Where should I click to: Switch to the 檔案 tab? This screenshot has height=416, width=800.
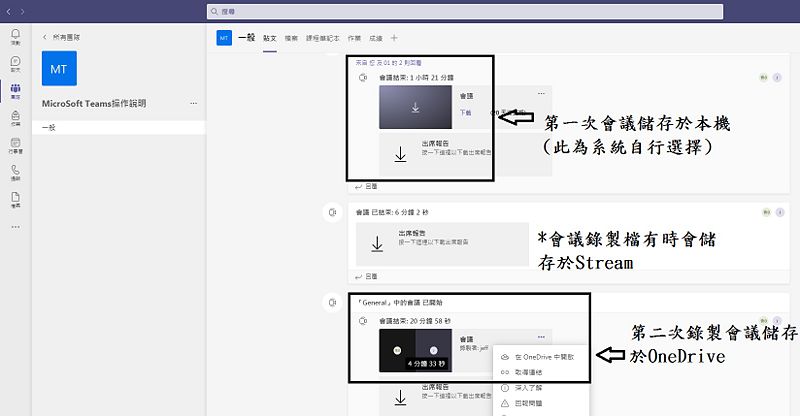click(291, 38)
